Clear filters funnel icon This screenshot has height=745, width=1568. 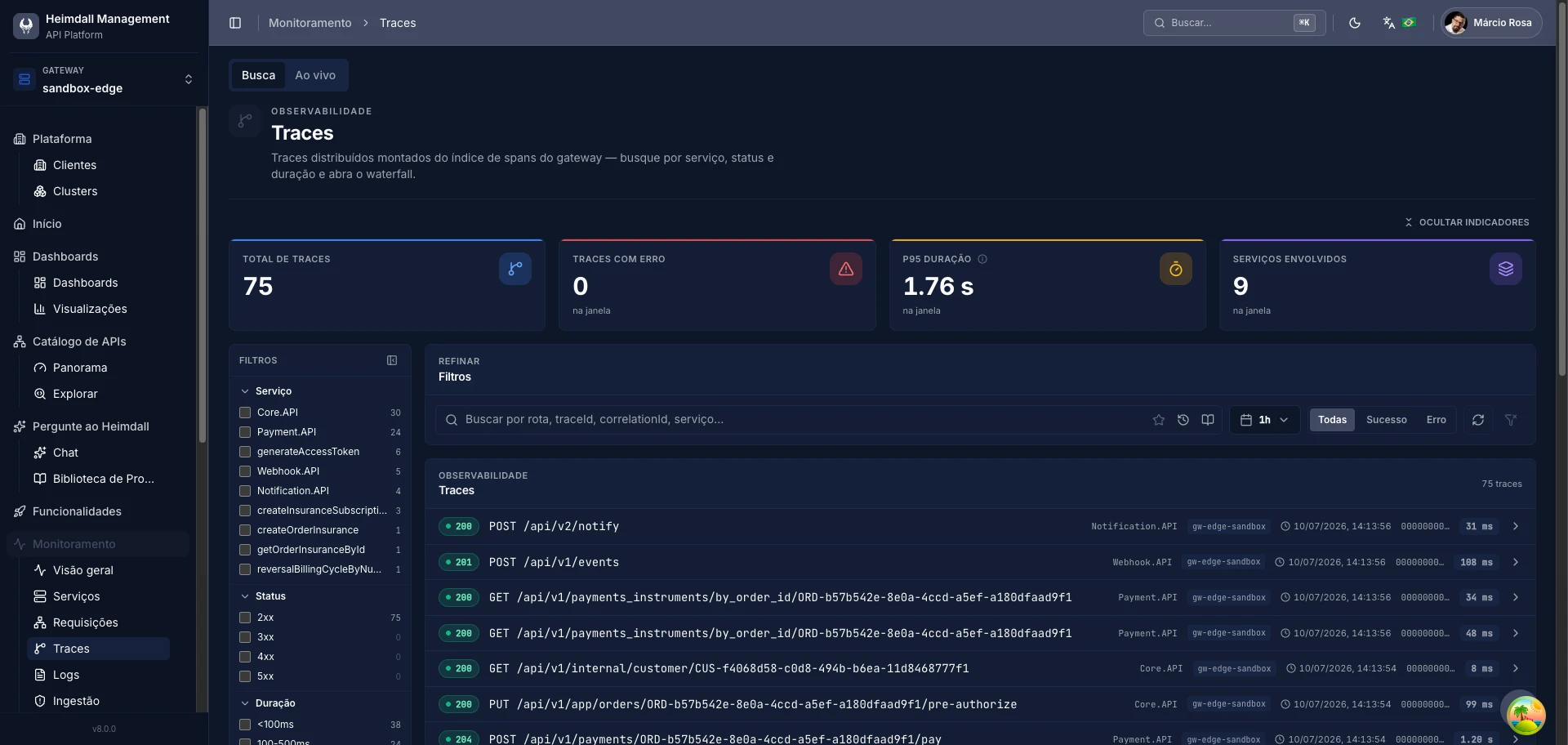coord(1511,420)
